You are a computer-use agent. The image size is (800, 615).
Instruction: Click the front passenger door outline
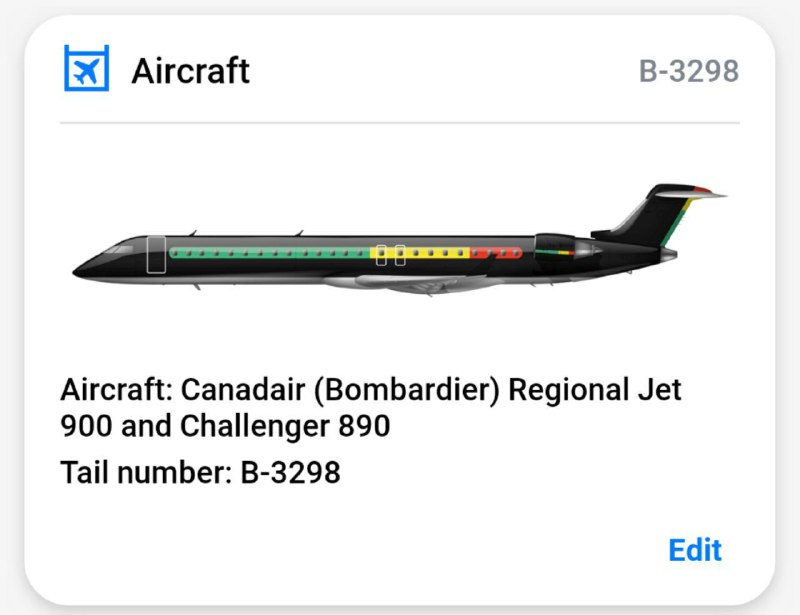tap(155, 255)
